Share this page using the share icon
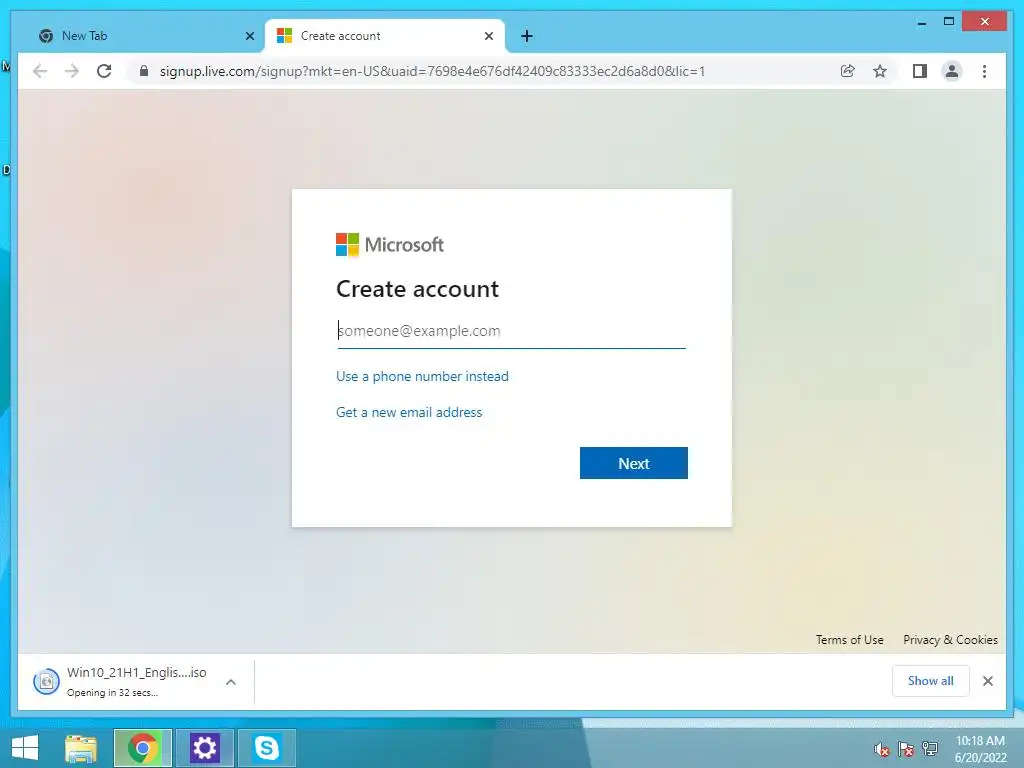This screenshot has width=1024, height=768. click(847, 71)
